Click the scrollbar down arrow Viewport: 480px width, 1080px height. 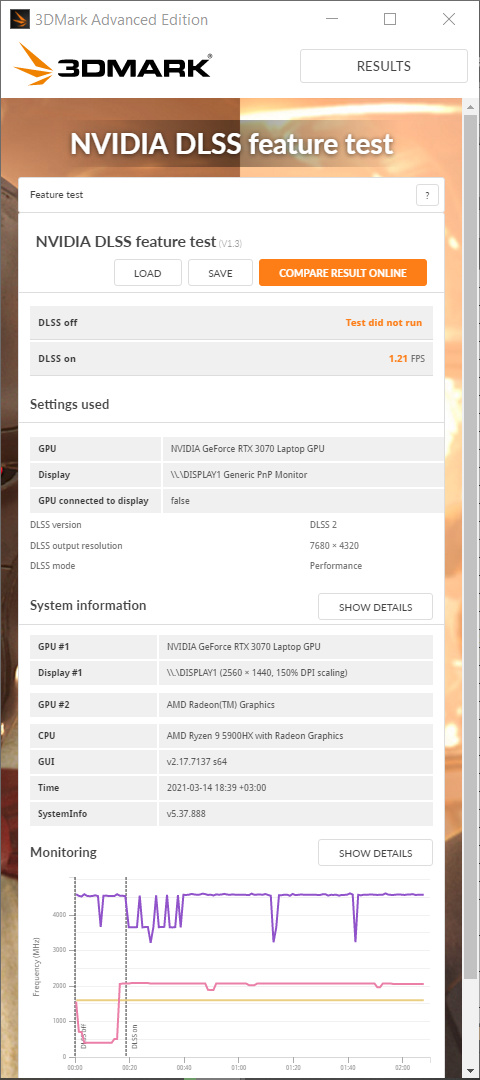(x=470, y=1070)
